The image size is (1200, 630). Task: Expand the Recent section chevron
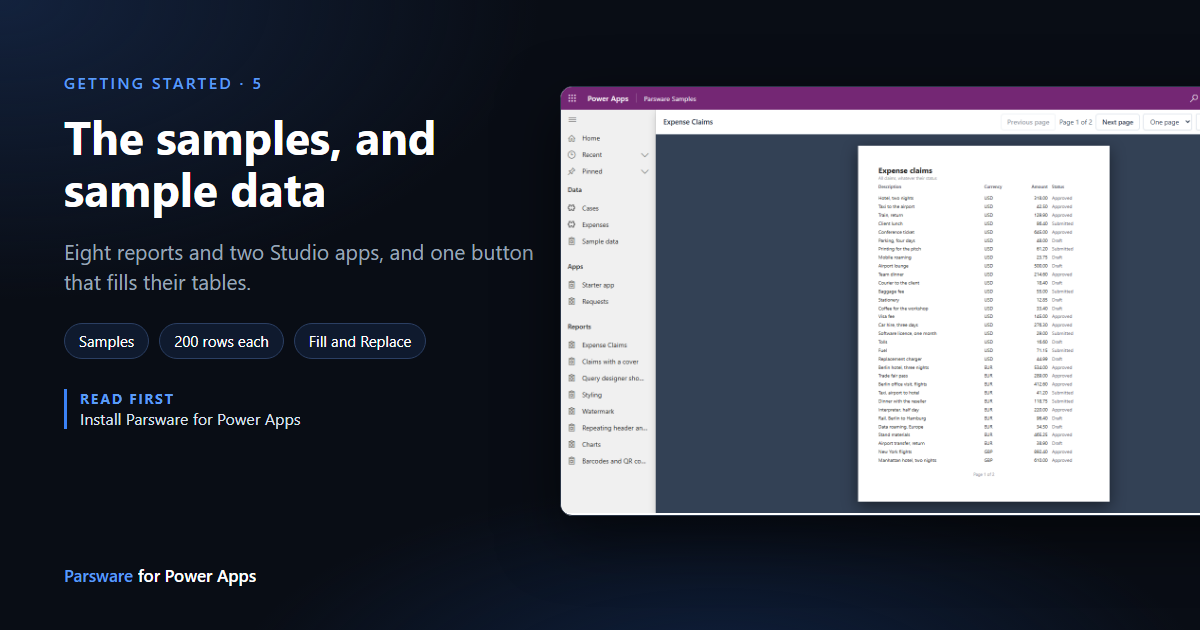(645, 155)
